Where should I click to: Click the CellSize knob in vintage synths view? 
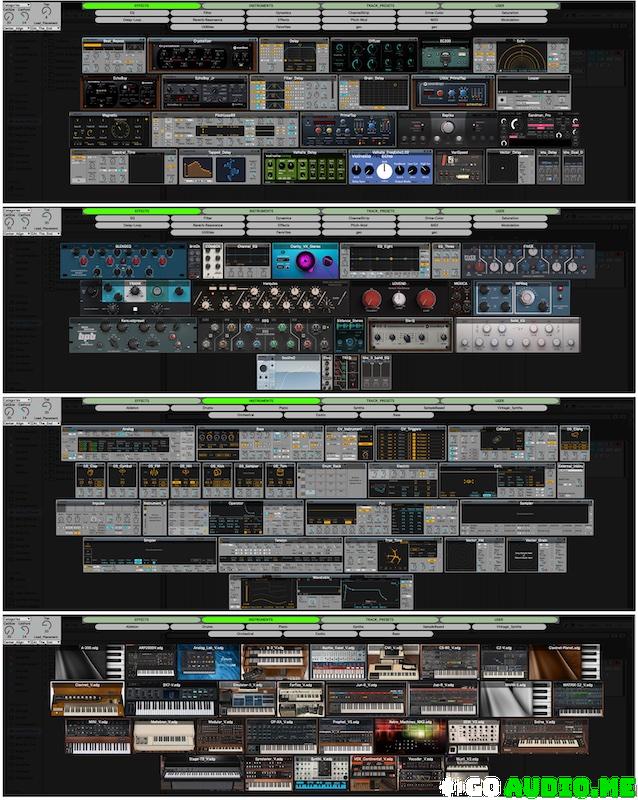click(x=9, y=631)
